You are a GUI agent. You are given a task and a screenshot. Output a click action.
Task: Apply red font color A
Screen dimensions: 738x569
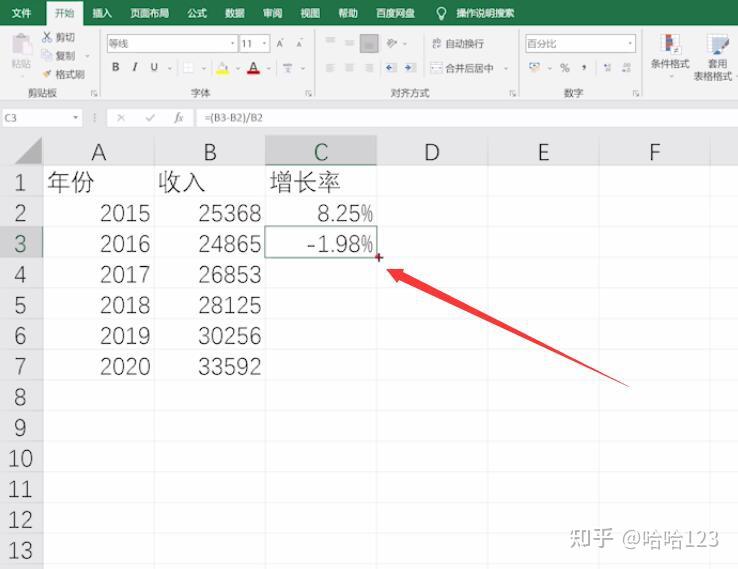(x=254, y=68)
